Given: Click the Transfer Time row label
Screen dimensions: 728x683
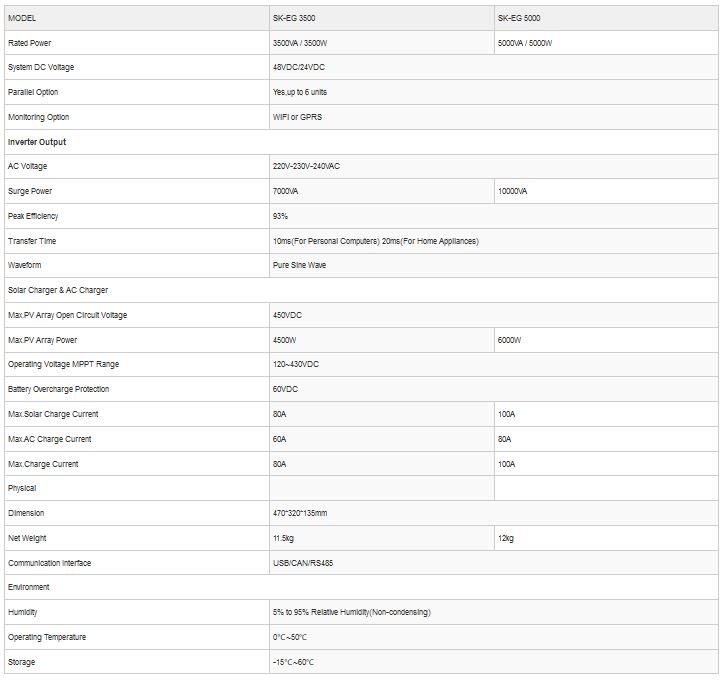Looking at the screenshot, I should 32,241.
